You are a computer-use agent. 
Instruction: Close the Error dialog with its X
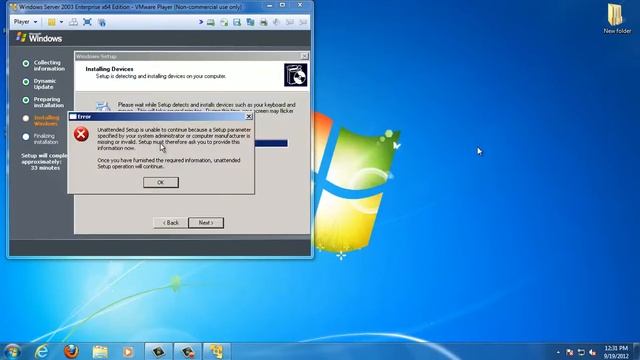click(x=249, y=117)
